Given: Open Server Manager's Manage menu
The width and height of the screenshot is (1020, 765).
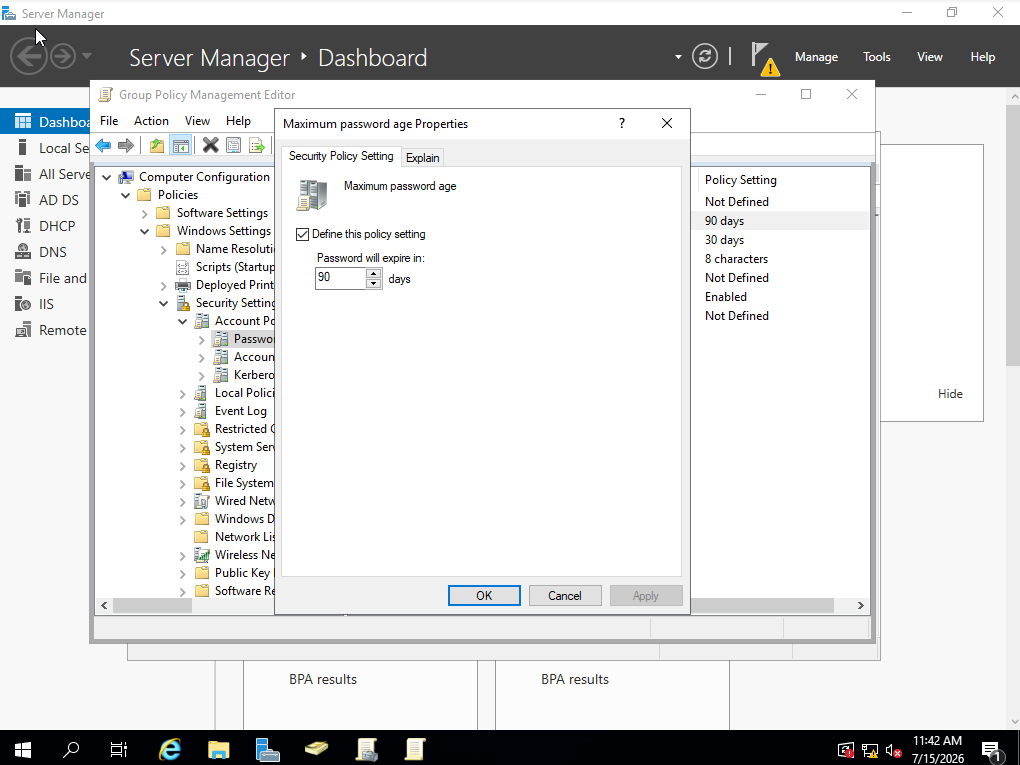Looking at the screenshot, I should tap(816, 57).
